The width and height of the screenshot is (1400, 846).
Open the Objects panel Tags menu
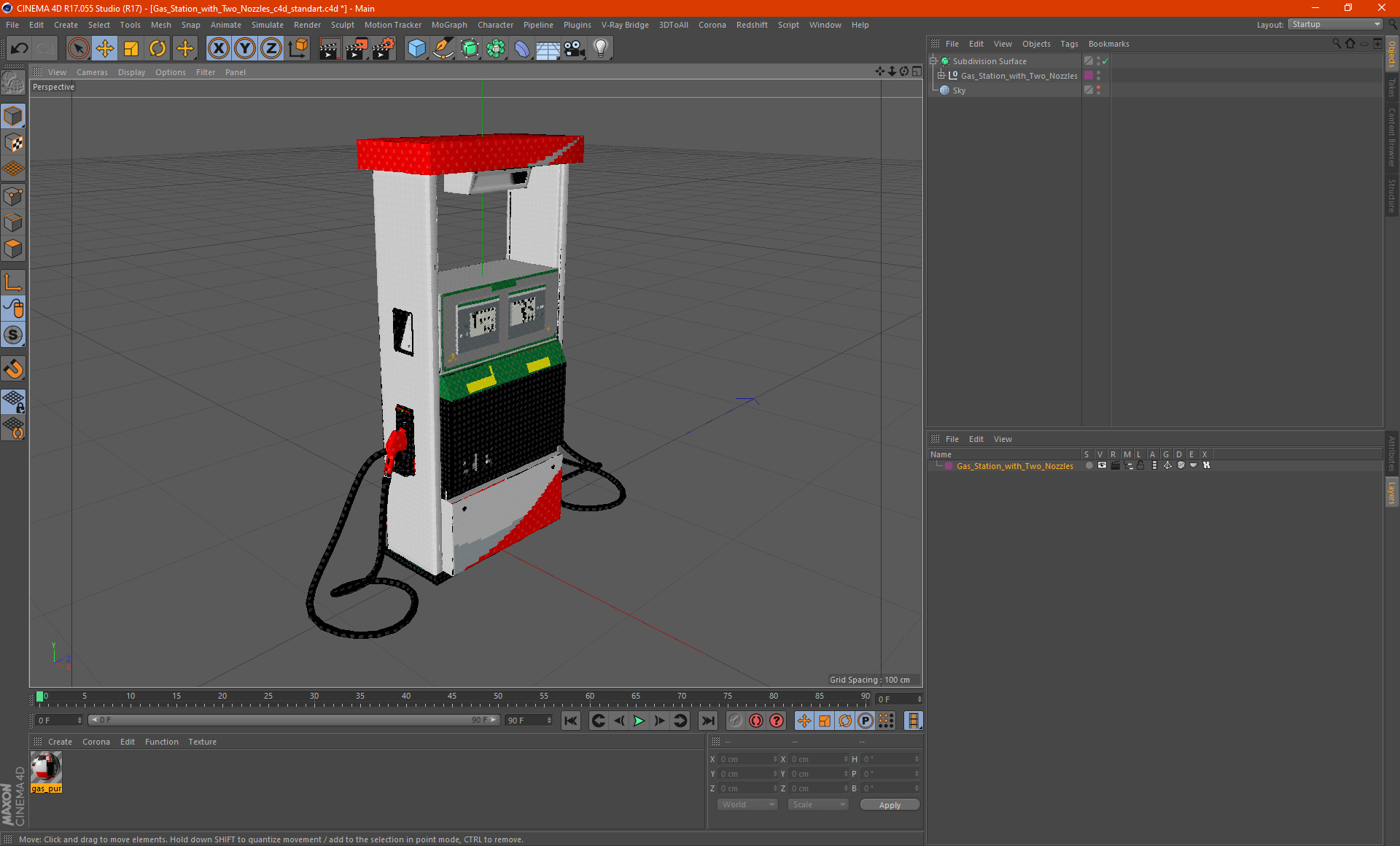pyautogui.click(x=1069, y=44)
